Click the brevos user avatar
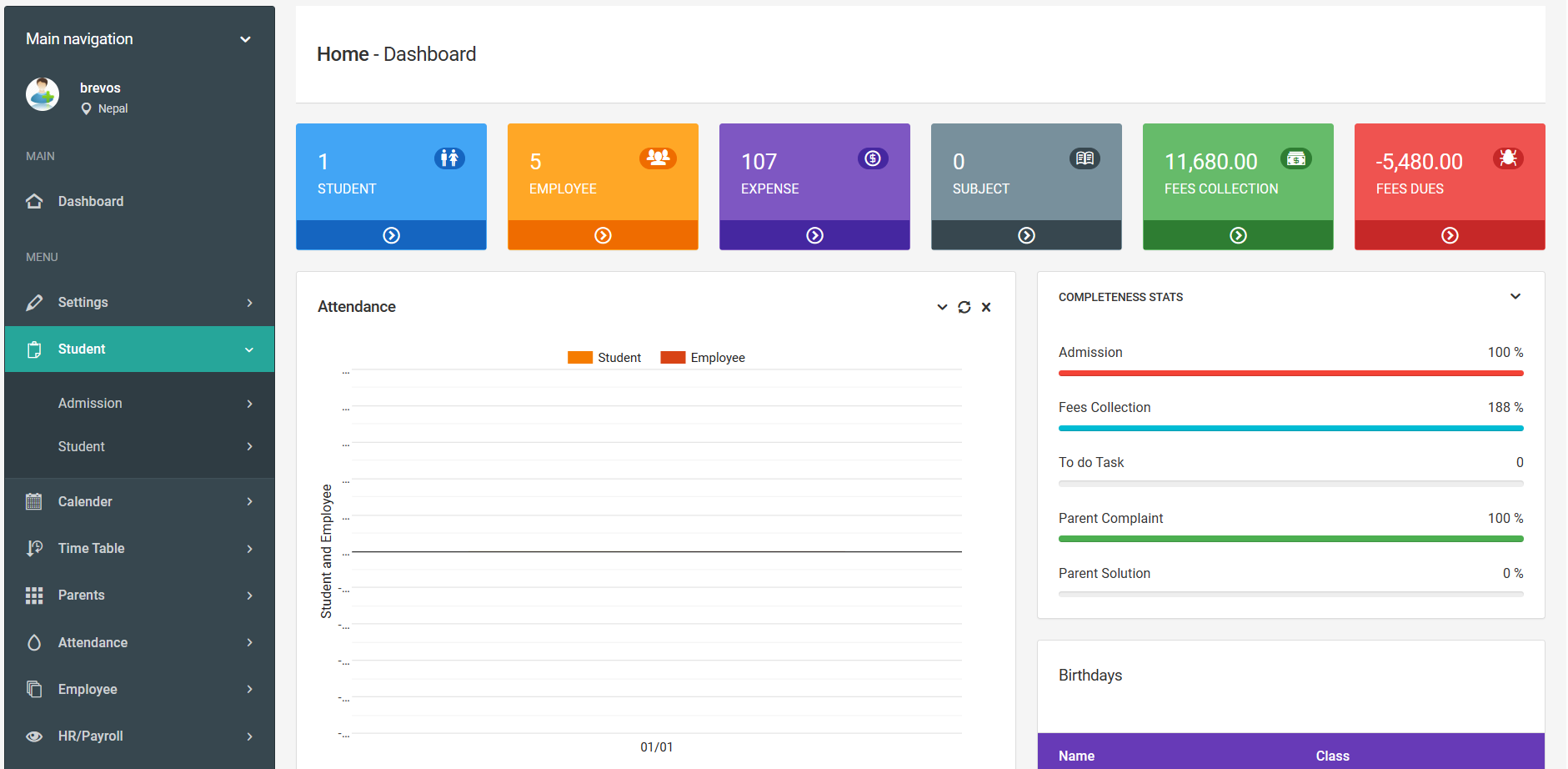The width and height of the screenshot is (1568, 769). pos(43,95)
